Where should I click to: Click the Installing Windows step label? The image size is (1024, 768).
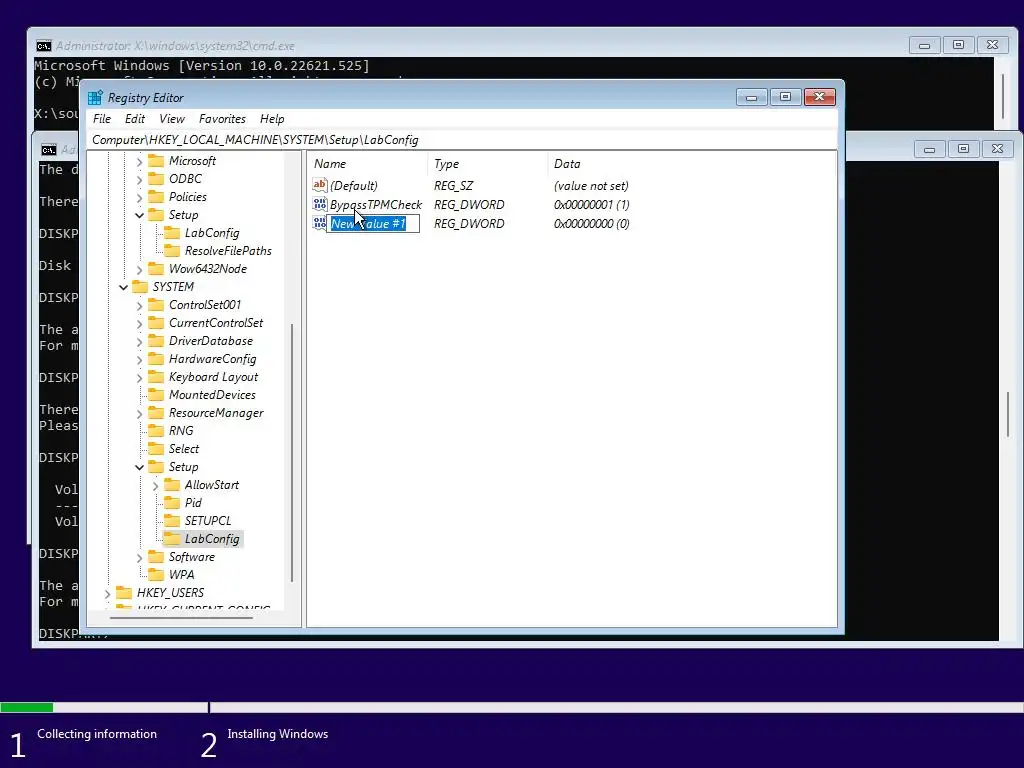278,734
